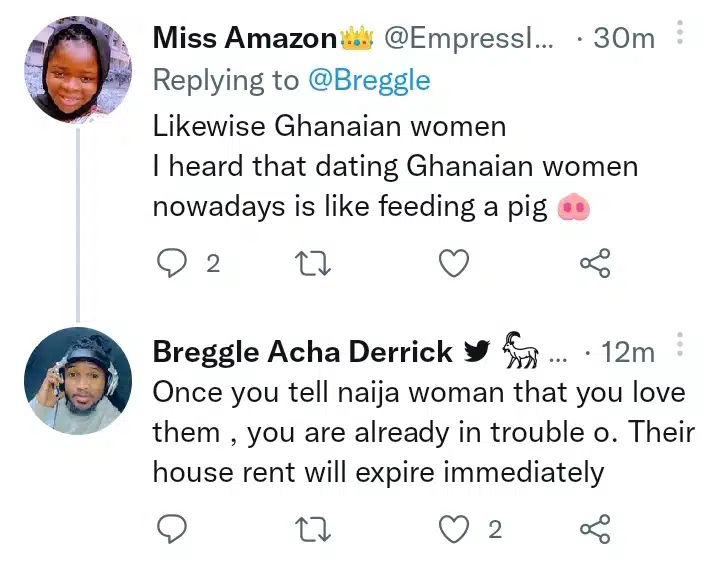
Task: Open the @Breggle profile link
Action: [x=370, y=81]
